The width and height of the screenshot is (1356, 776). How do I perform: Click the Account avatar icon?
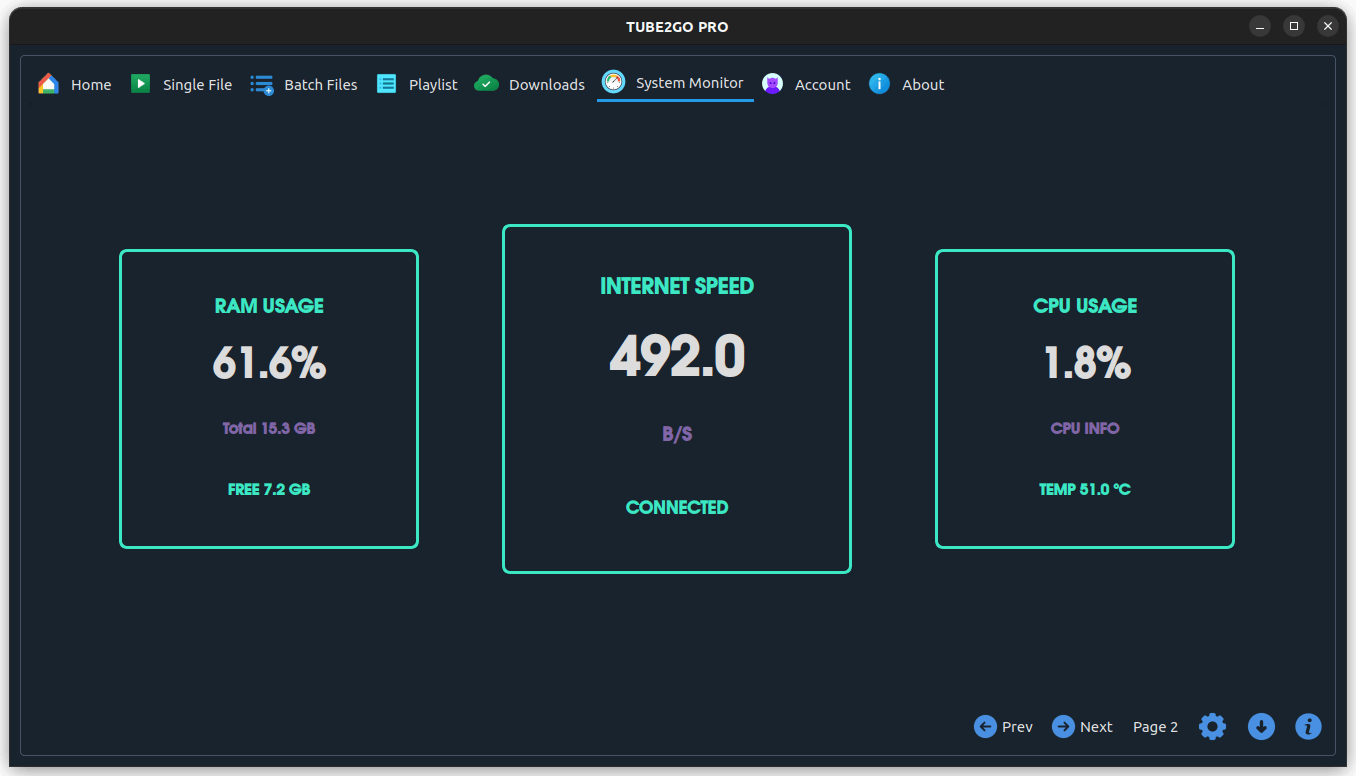click(x=772, y=84)
